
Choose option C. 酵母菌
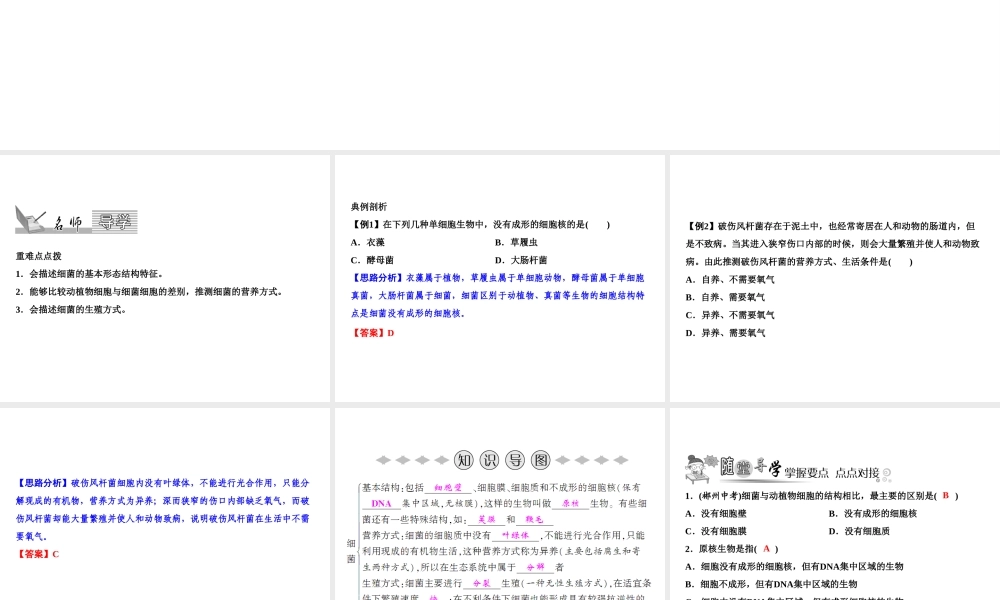pyautogui.click(x=372, y=260)
